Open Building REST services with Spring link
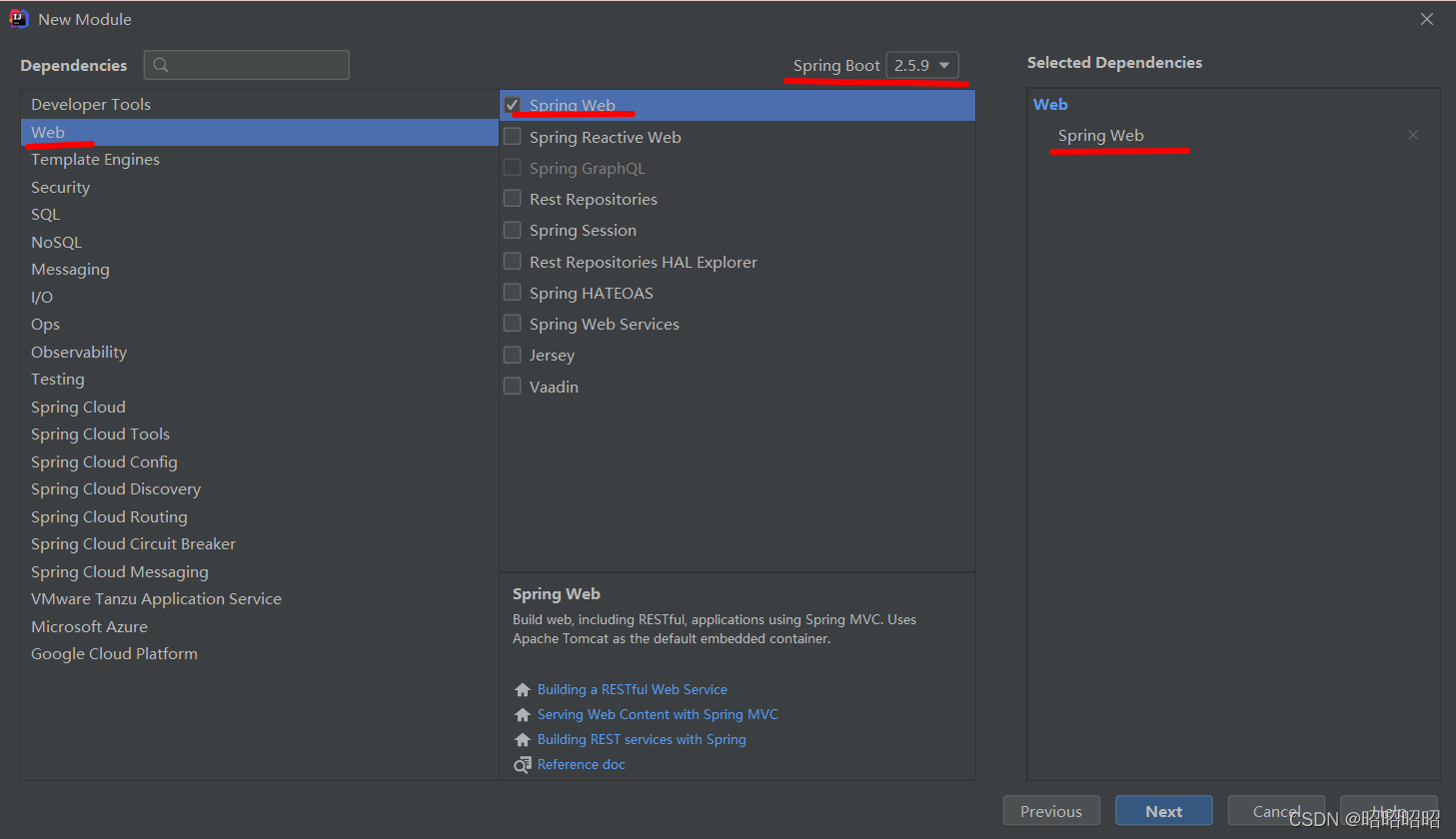Screen dimensions: 1456x839 tap(642, 740)
